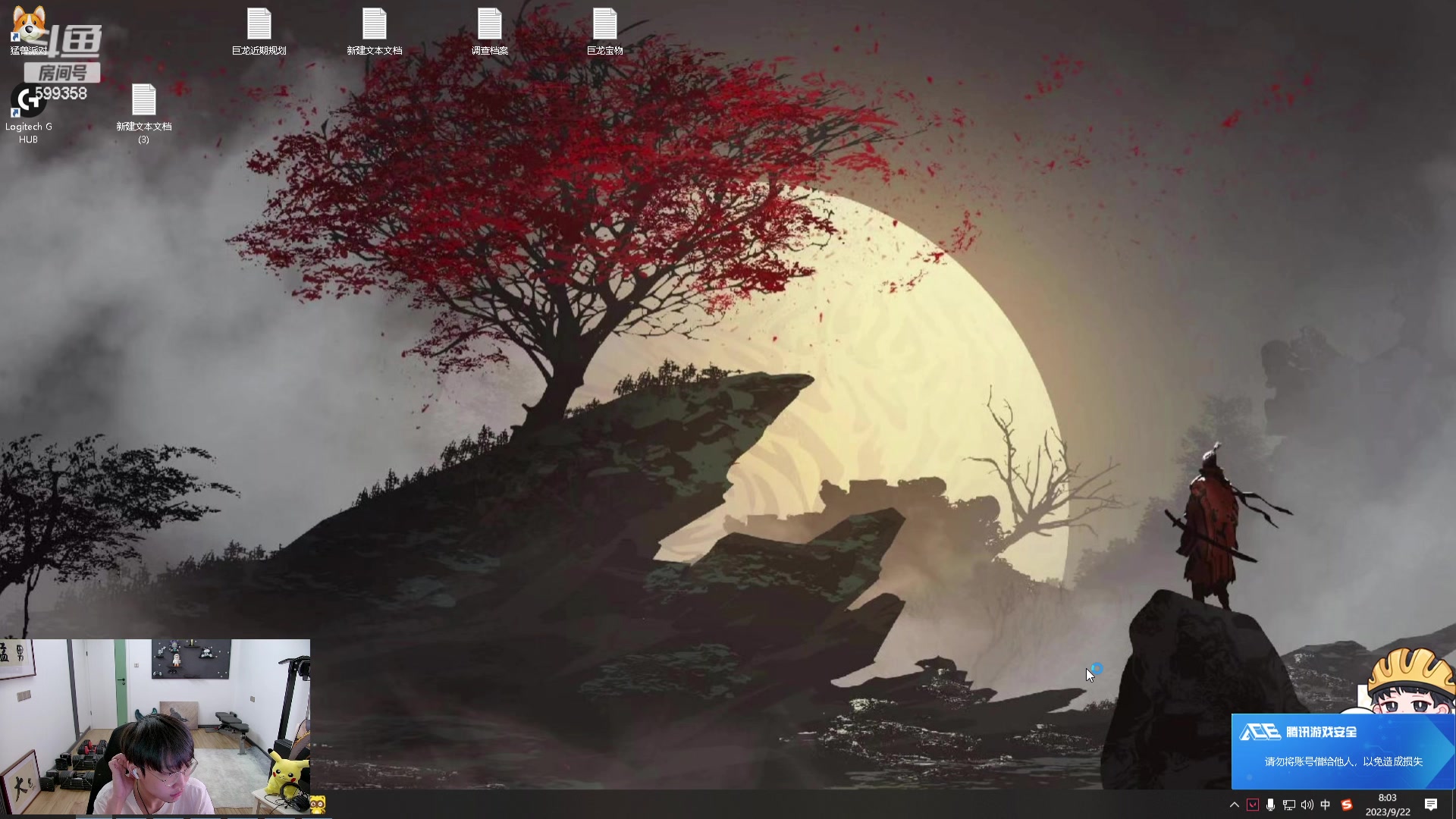Click the Show Desktop strip at taskbar edge
Screen dimensions: 1456x819
(1453, 805)
